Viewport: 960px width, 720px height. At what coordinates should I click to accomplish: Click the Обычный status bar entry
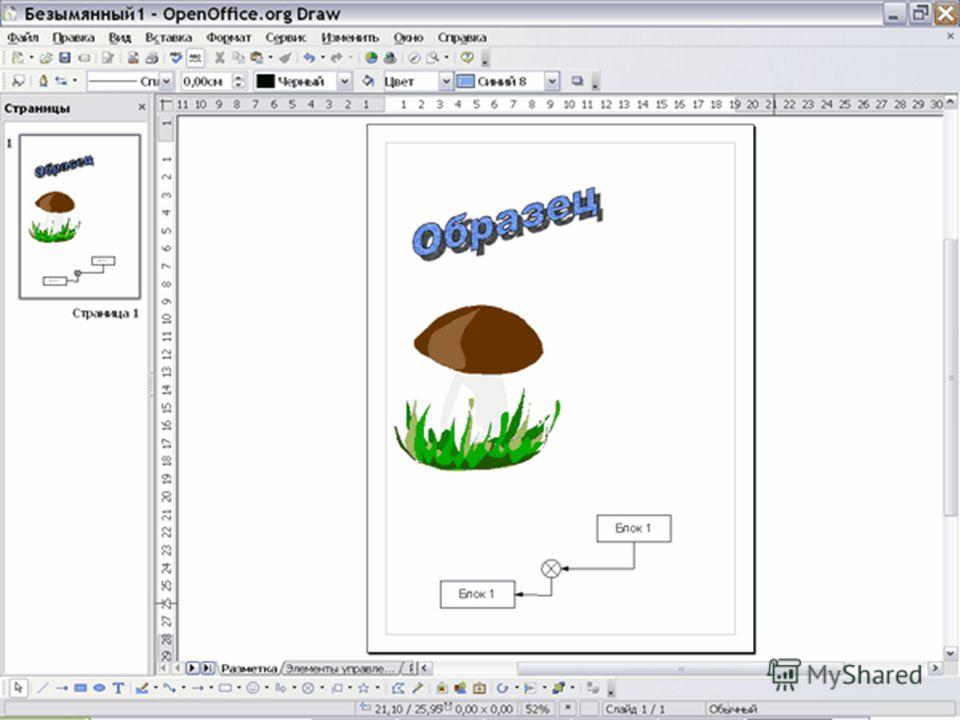(733, 709)
